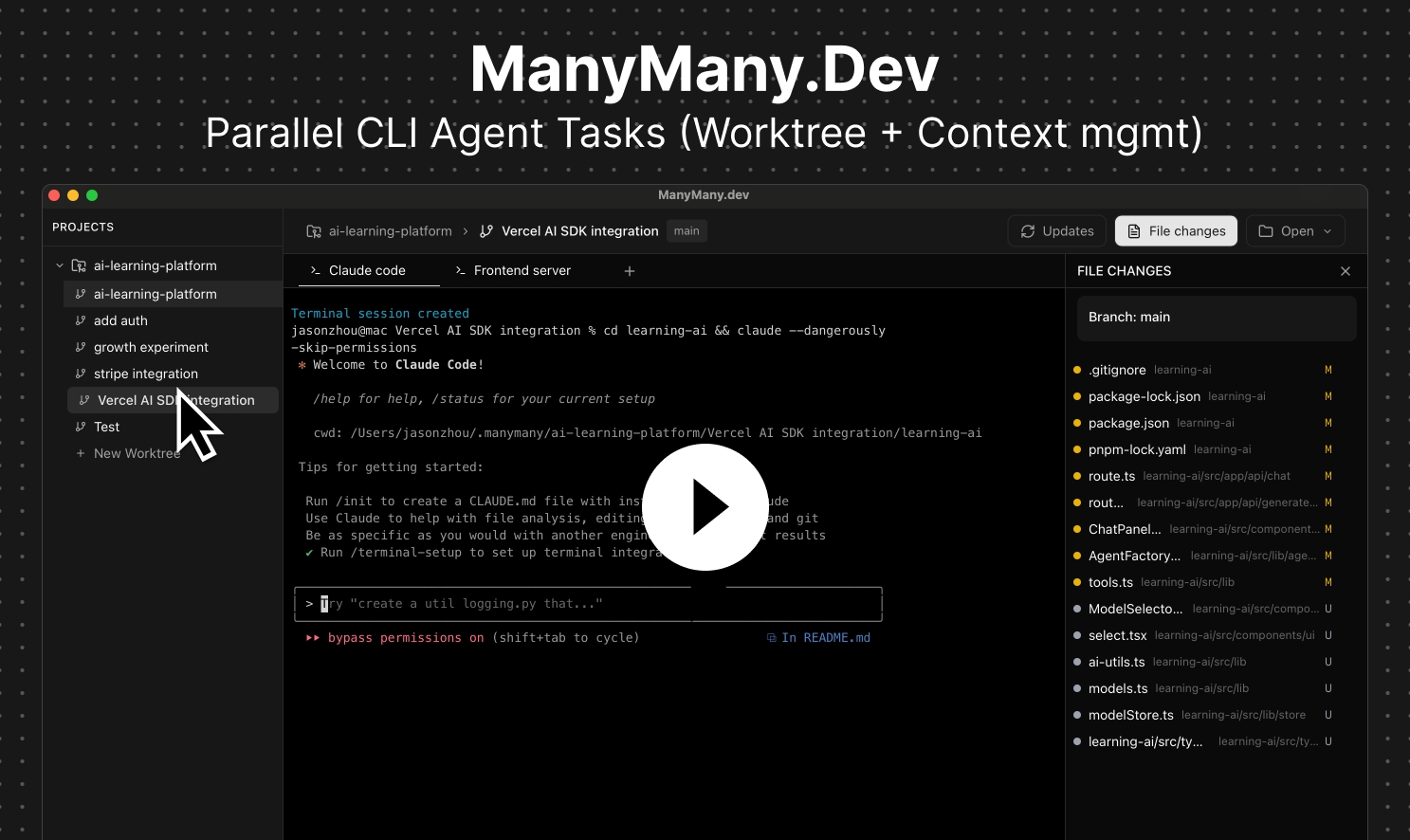The width and height of the screenshot is (1410, 840).
Task: Click the gray status dot for models.ts
Action: (1077, 688)
